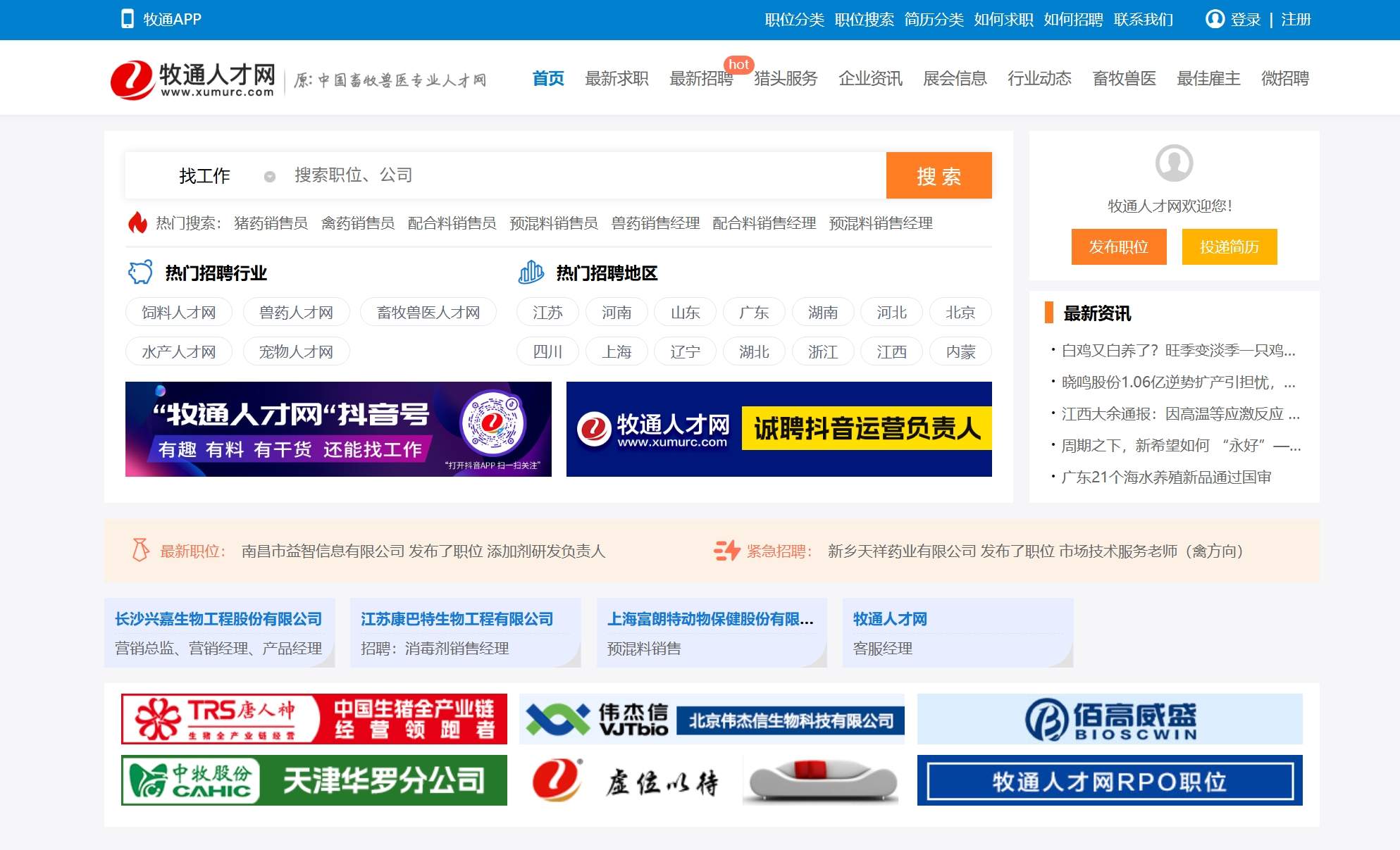Screen dimensions: 1400x850
Task: Click the TRS 唐人神 advertisement banner
Action: pos(314,718)
